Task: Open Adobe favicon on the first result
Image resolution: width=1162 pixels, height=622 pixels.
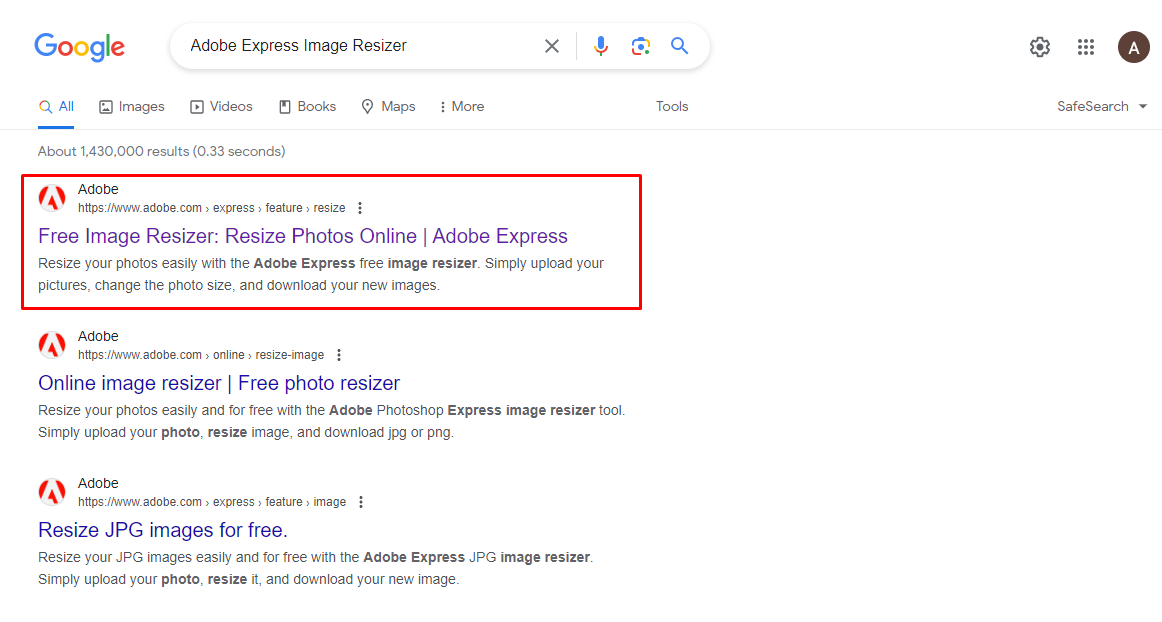Action: (52, 197)
